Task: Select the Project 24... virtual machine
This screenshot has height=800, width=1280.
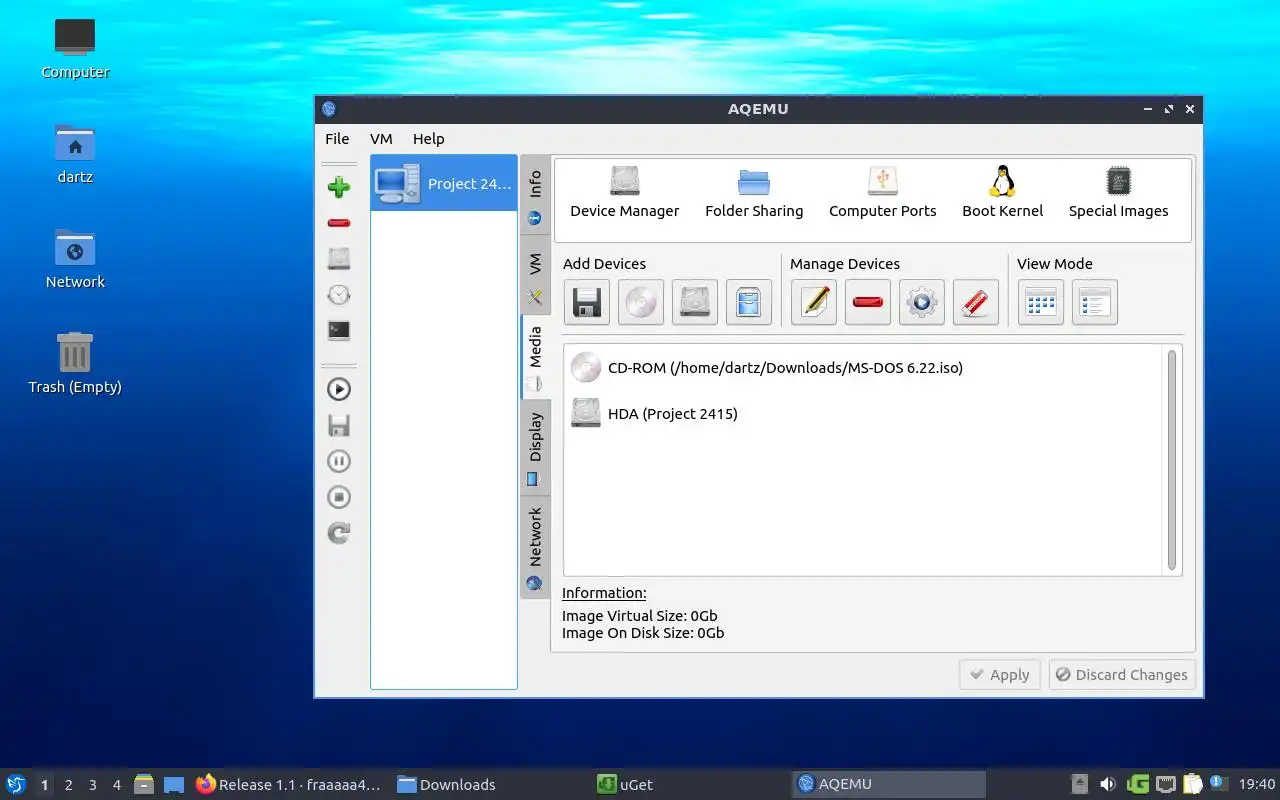Action: click(x=444, y=183)
